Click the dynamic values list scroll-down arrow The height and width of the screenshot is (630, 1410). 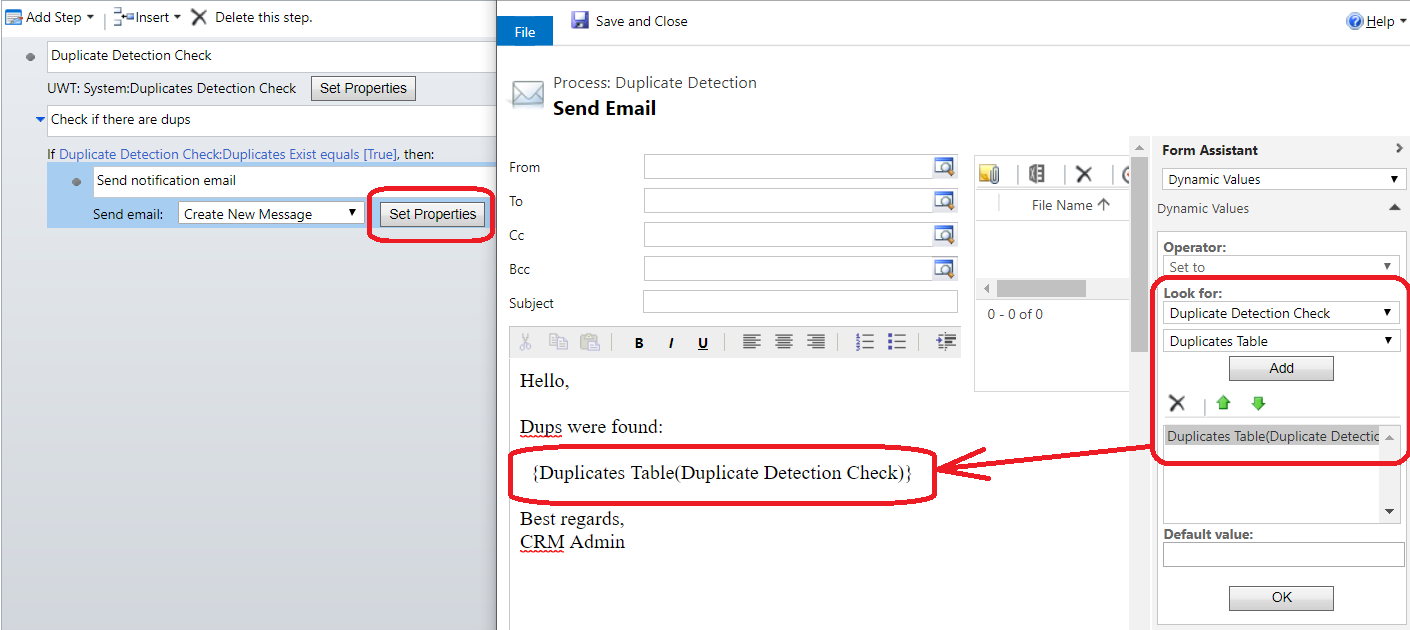1390,511
